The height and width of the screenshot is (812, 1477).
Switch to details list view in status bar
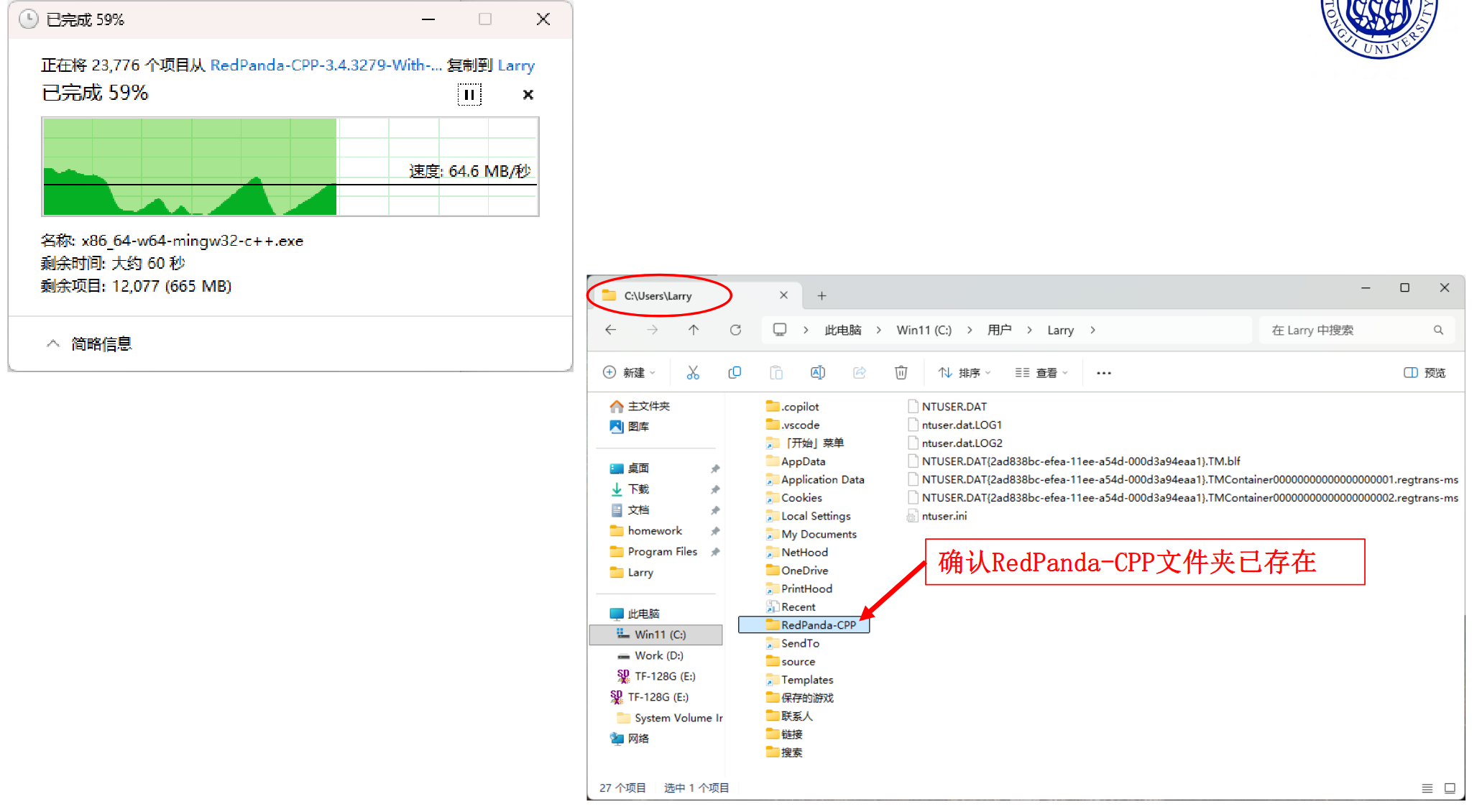[1427, 788]
